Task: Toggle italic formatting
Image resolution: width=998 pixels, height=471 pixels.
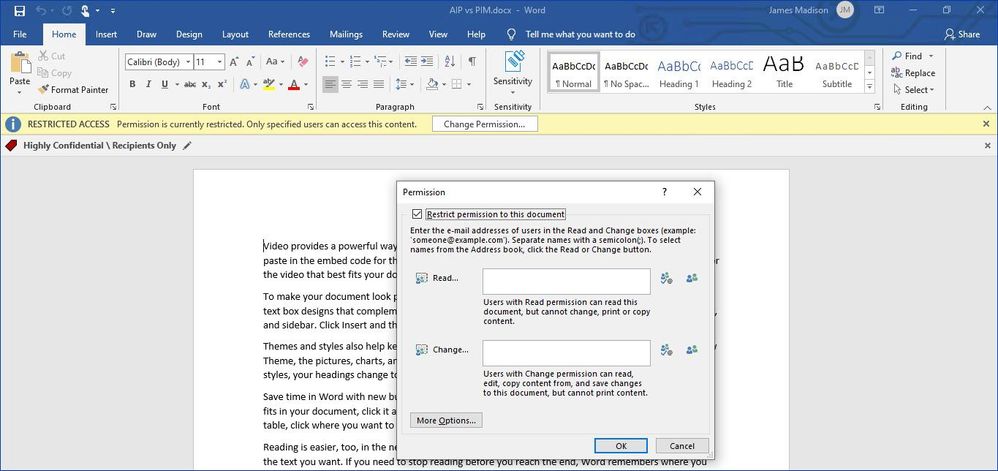Action: click(x=148, y=84)
